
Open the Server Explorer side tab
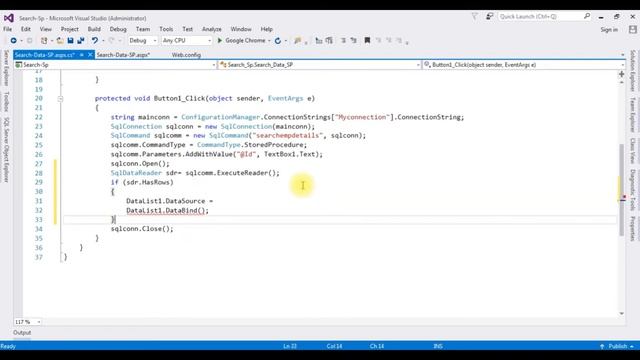click(6, 69)
